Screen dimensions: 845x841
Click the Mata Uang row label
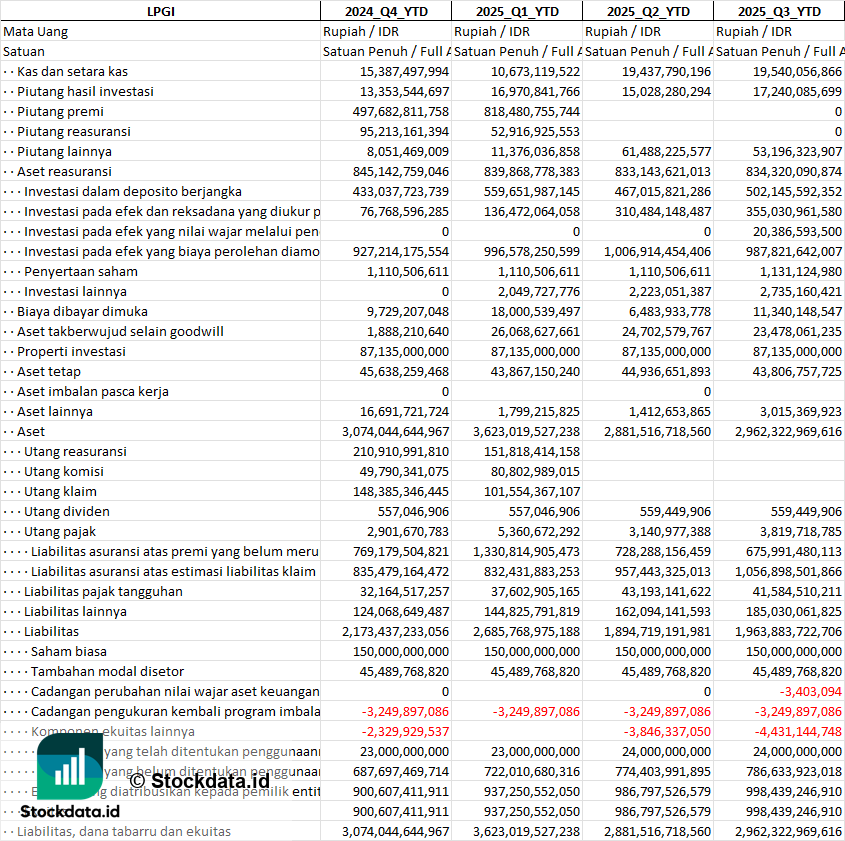[x=36, y=31]
